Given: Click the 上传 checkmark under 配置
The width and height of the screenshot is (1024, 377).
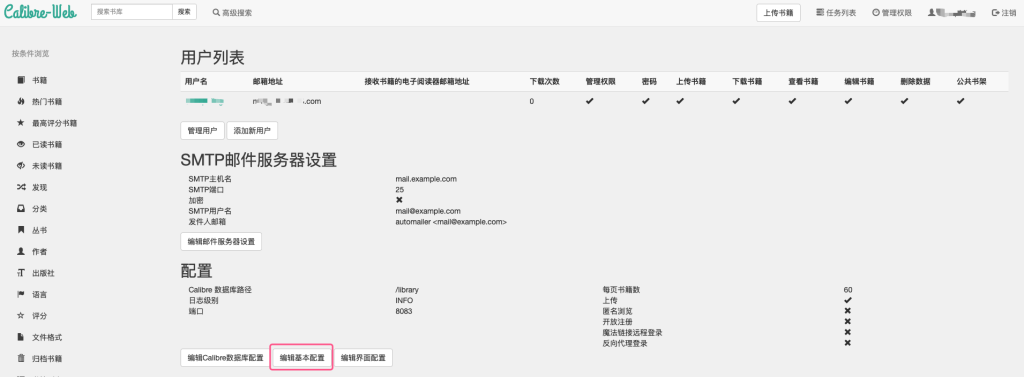Looking at the screenshot, I should point(848,301).
